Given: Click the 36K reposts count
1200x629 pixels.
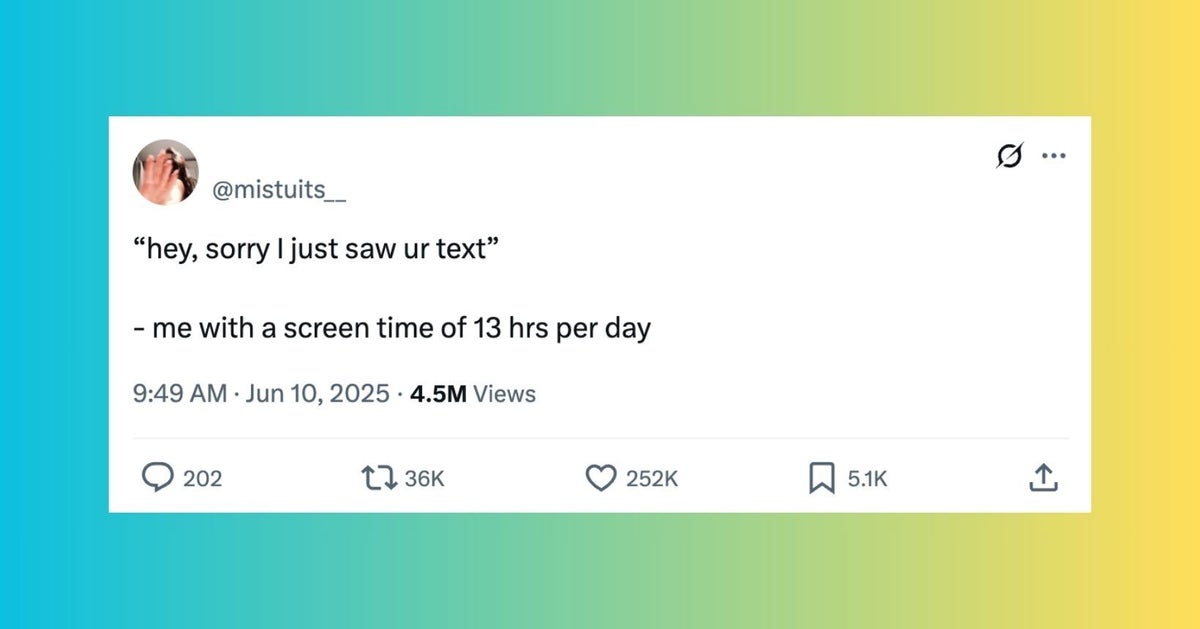Looking at the screenshot, I should point(424,479).
